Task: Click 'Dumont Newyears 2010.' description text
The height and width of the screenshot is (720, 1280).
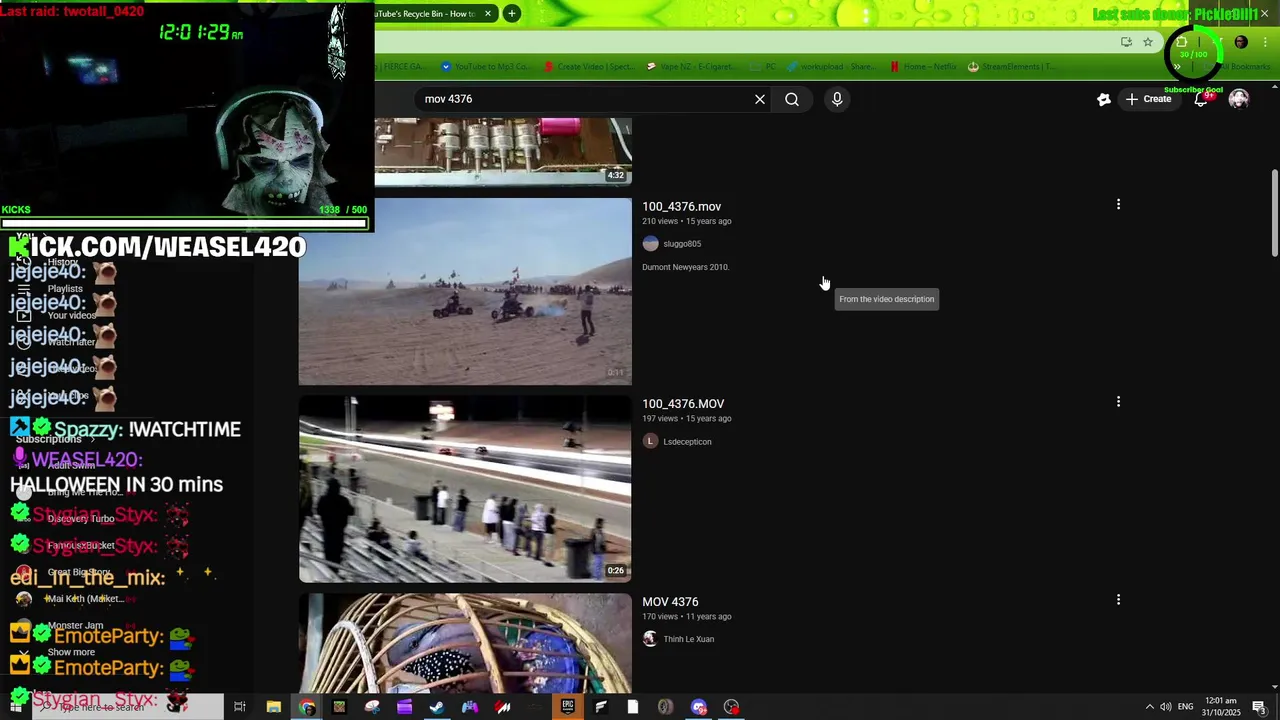Action: point(686,267)
